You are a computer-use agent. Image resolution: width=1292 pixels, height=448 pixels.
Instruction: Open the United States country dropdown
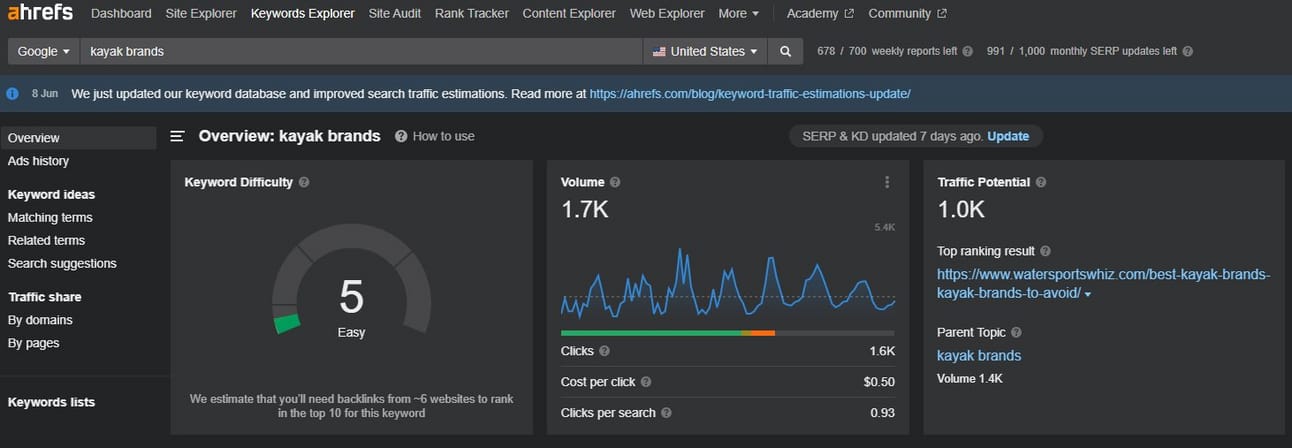(705, 51)
